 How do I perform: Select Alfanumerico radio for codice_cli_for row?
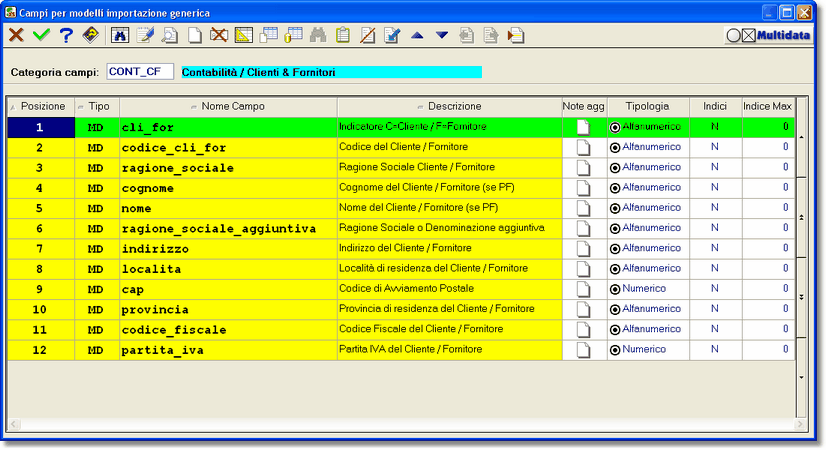click(615, 148)
